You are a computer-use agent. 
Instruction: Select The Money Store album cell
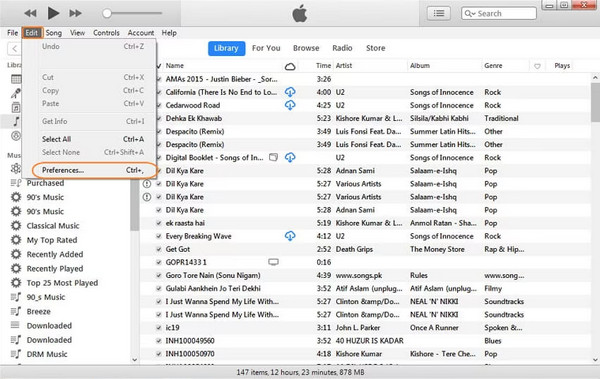[437, 249]
